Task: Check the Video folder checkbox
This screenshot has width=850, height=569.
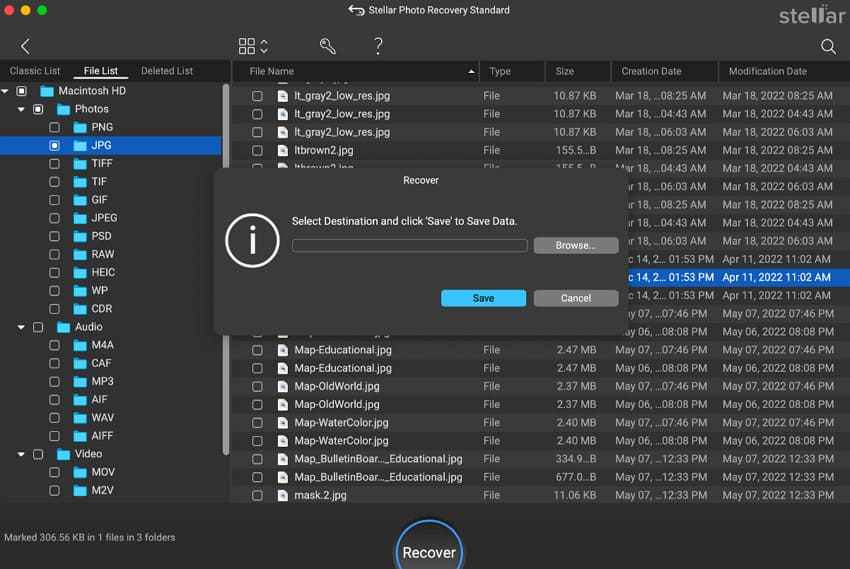Action: (x=38, y=454)
